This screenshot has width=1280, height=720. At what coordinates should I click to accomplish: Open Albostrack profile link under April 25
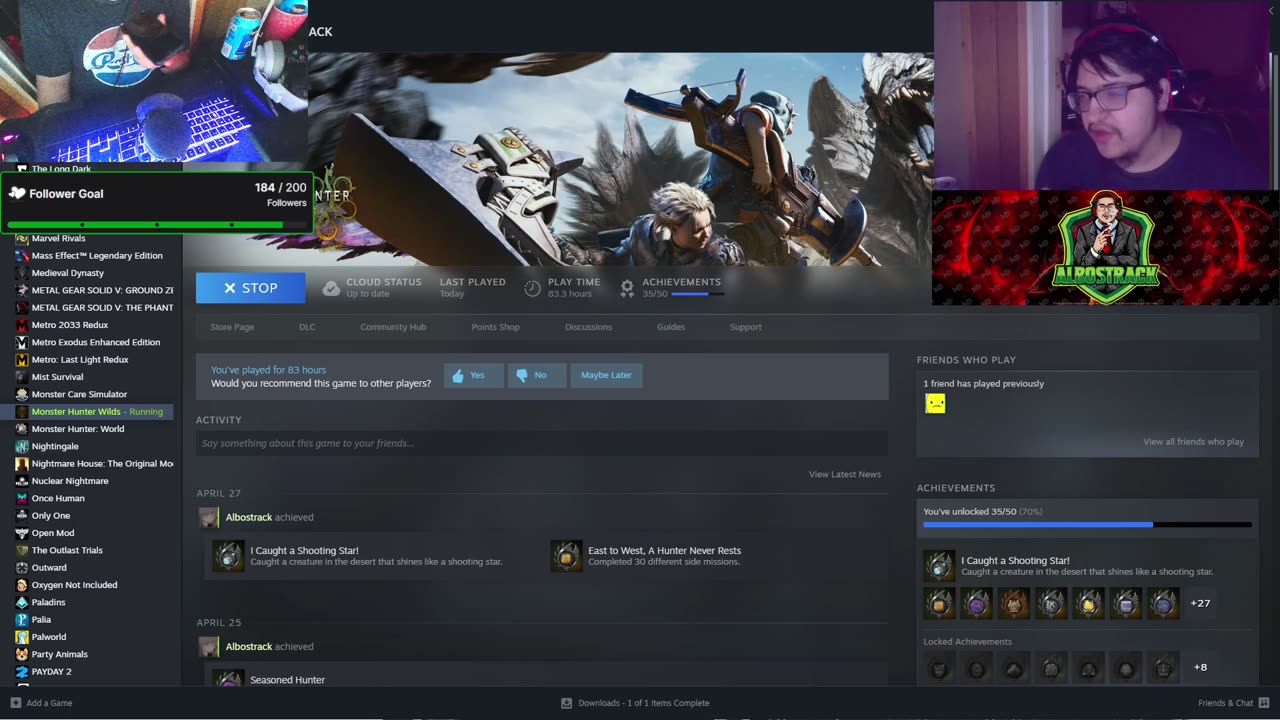249,647
